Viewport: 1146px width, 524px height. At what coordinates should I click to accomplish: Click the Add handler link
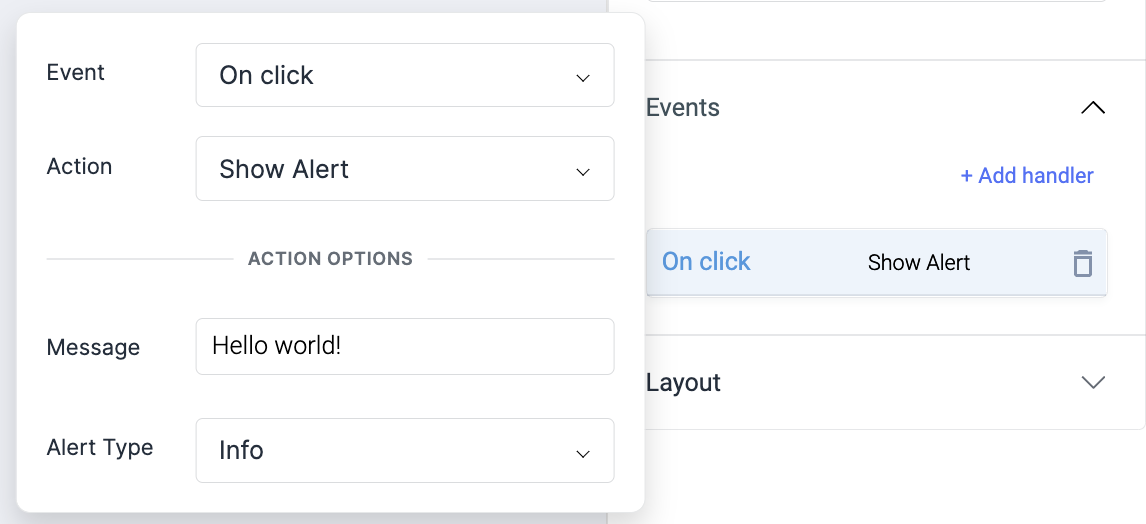1027,176
